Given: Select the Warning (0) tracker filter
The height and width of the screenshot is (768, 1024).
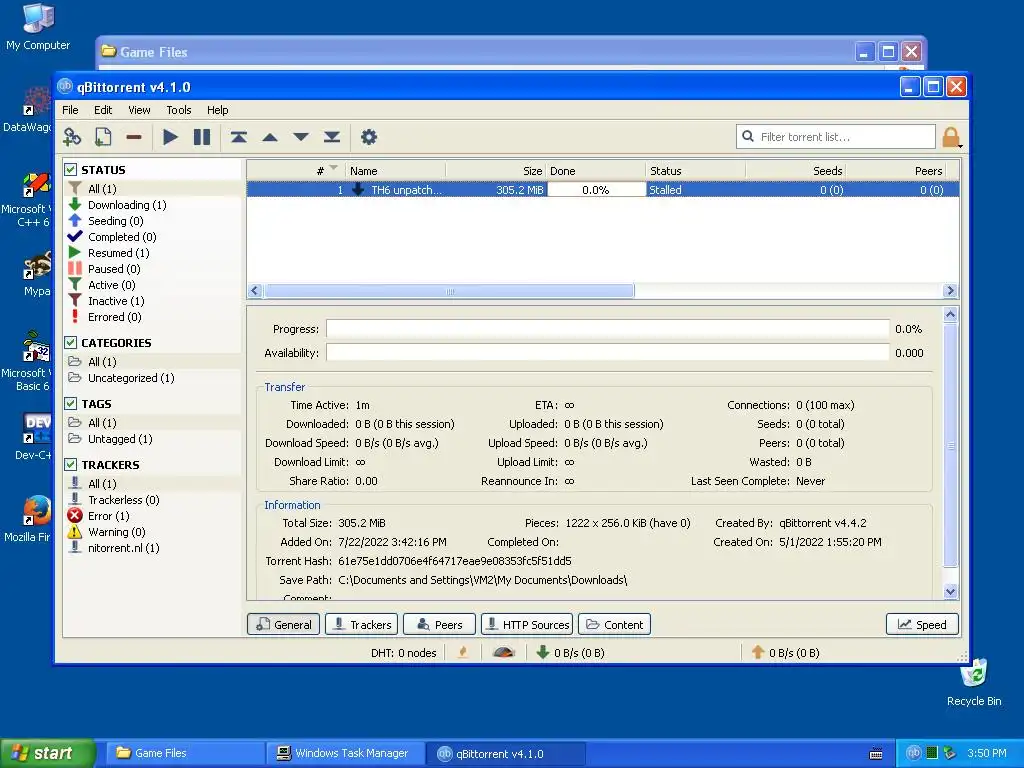Looking at the screenshot, I should pos(116,532).
